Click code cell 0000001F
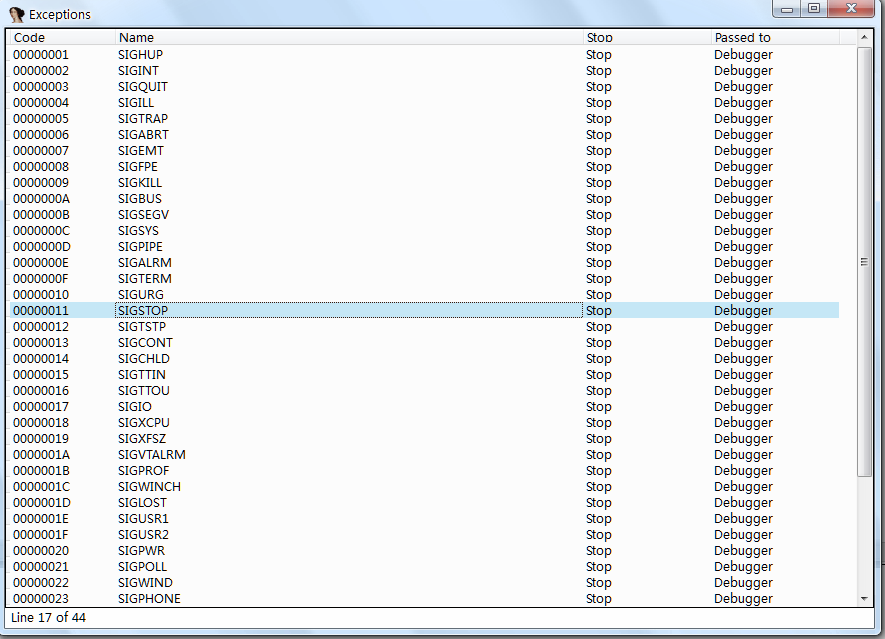The width and height of the screenshot is (885, 639). tap(41, 535)
